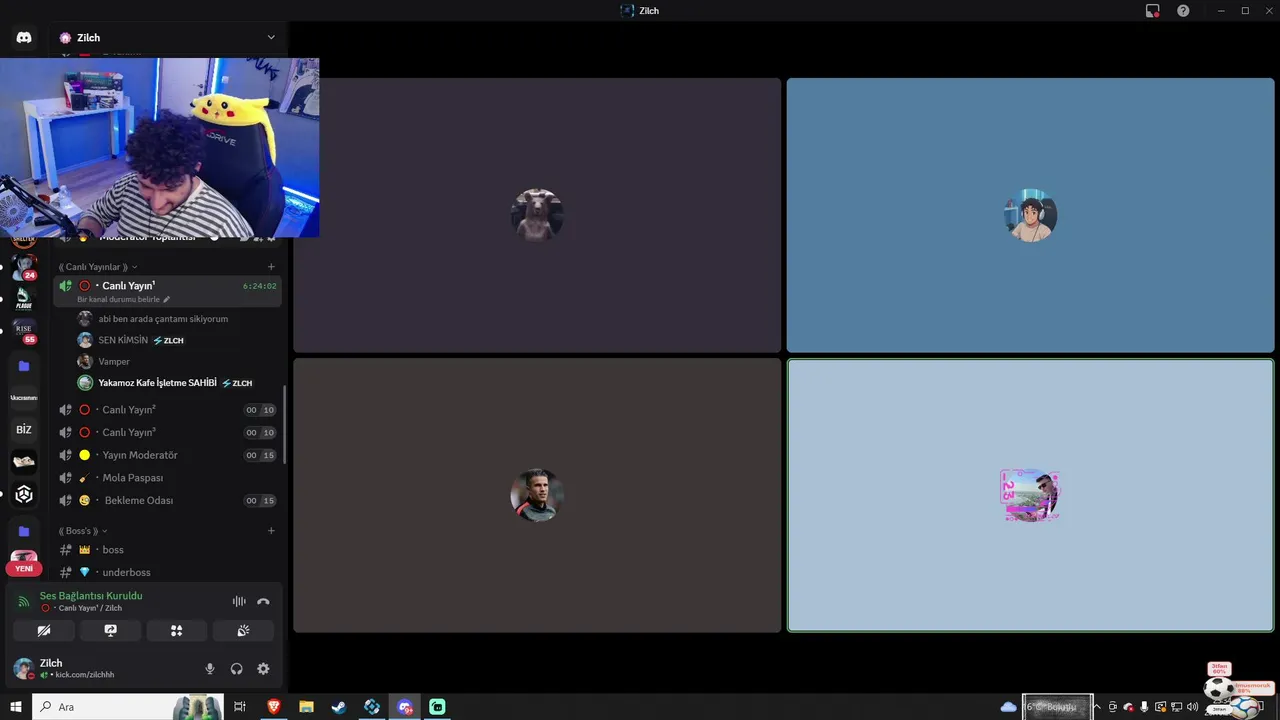
Task: Open Task View on the taskbar
Action: (240, 707)
